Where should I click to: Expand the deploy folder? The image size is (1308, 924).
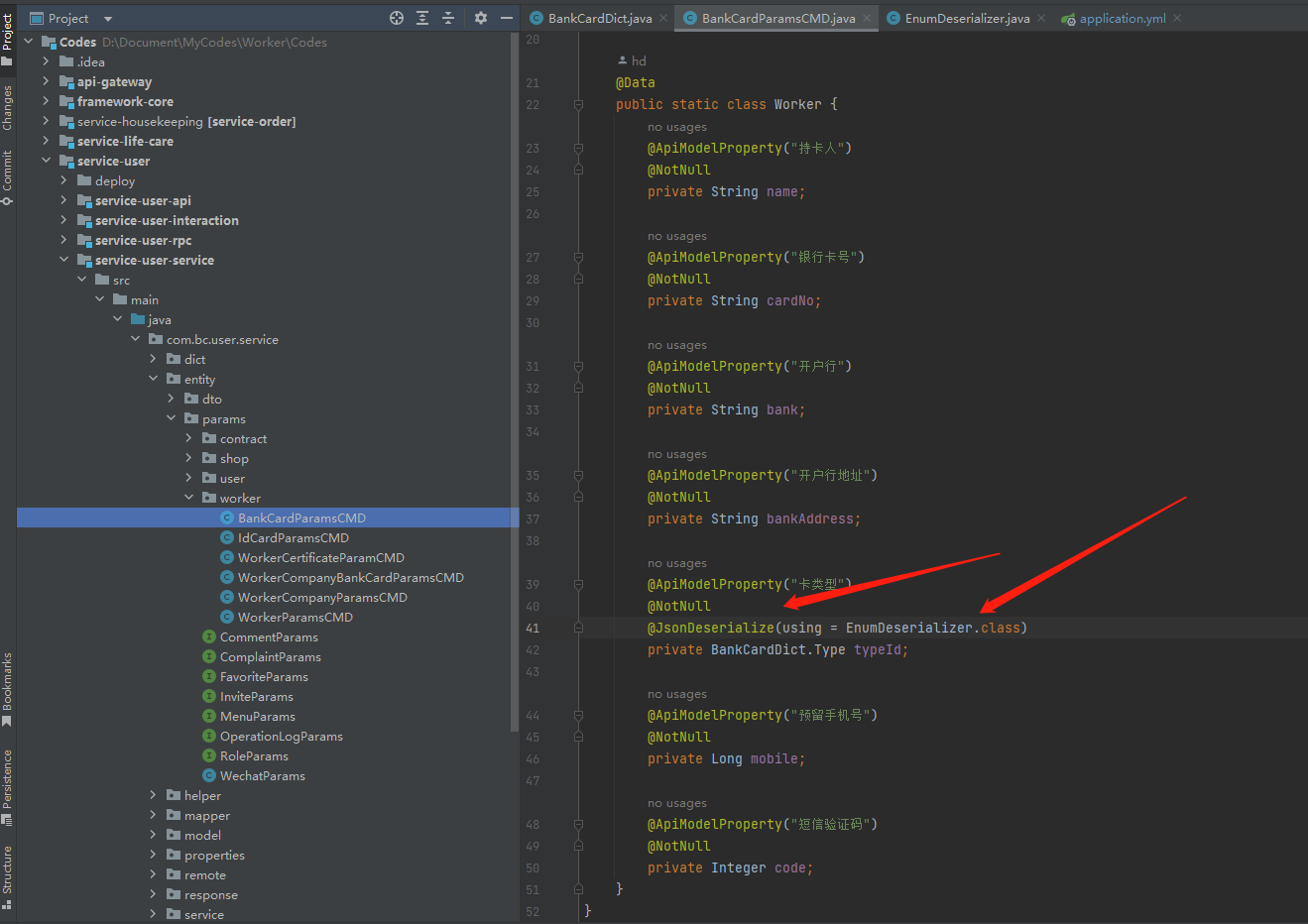(63, 180)
